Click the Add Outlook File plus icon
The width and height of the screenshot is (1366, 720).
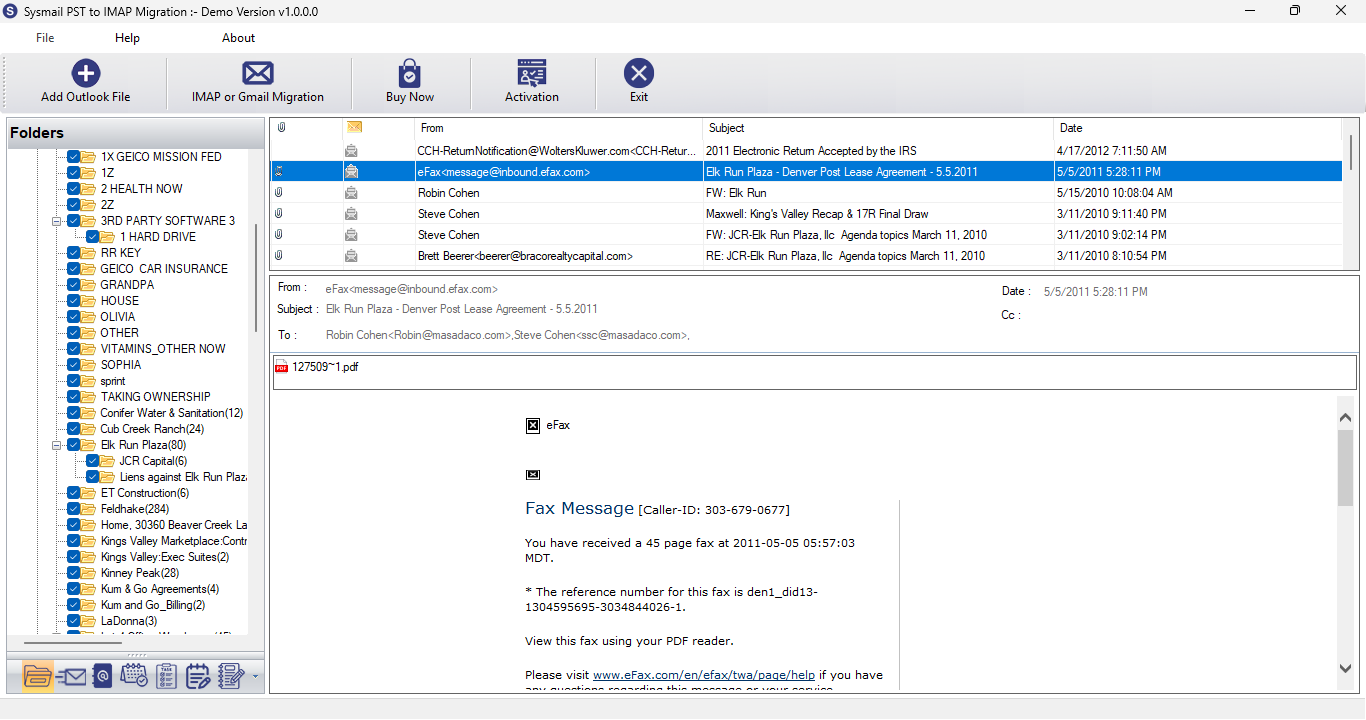pyautogui.click(x=86, y=73)
